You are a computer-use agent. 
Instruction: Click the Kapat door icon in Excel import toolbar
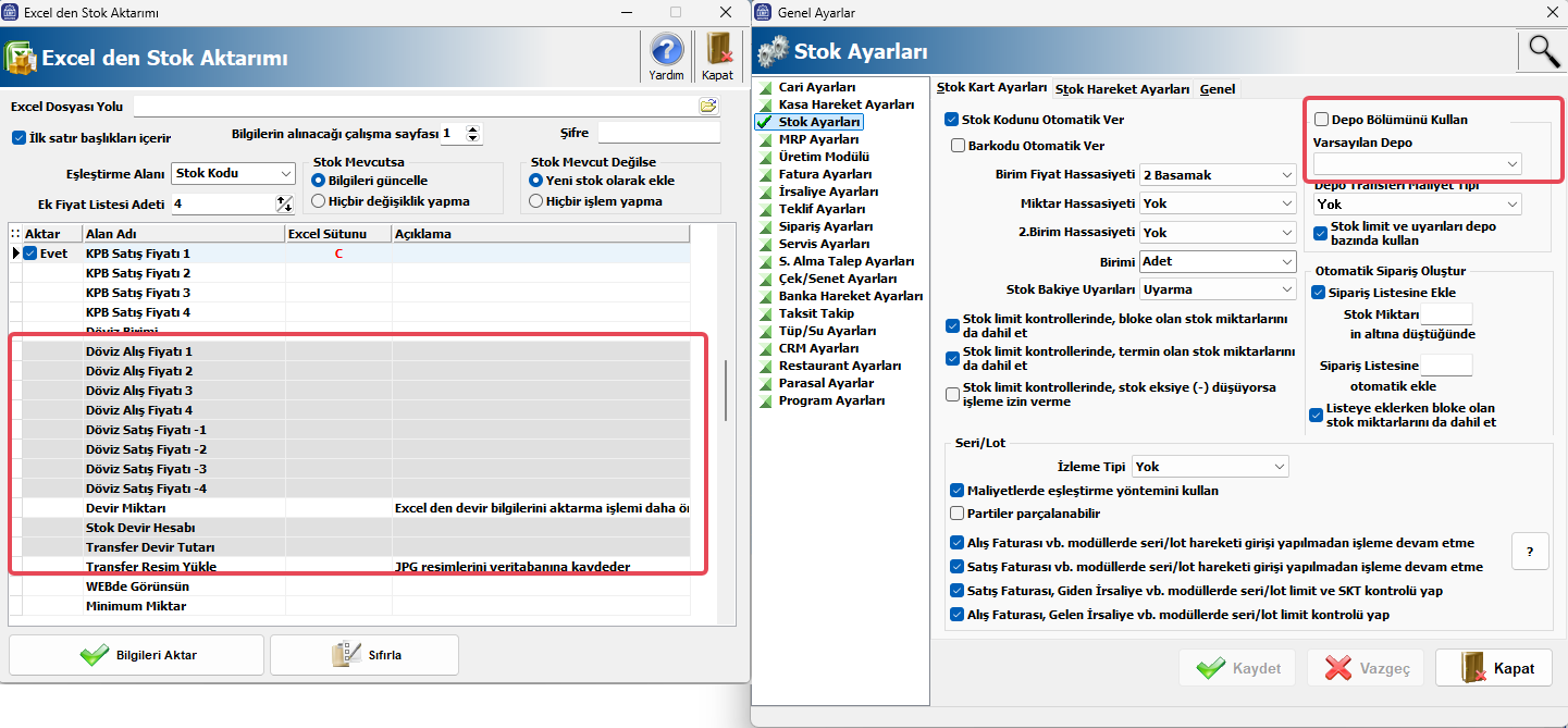717,56
